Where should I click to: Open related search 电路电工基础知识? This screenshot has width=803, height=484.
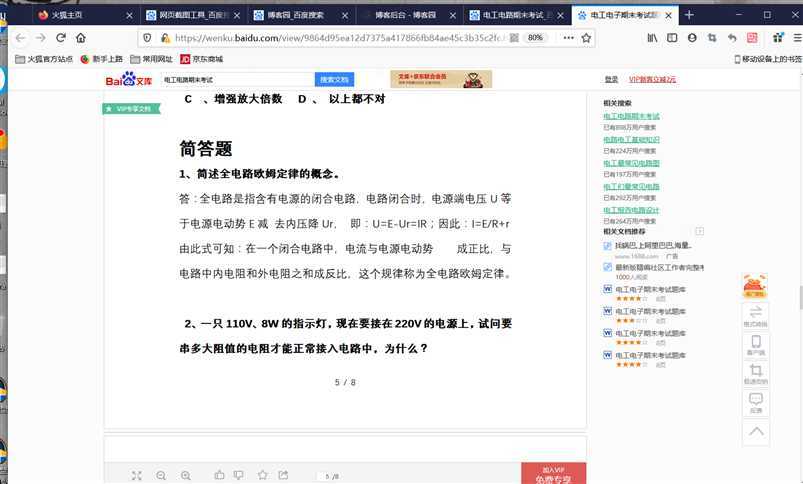(x=631, y=139)
